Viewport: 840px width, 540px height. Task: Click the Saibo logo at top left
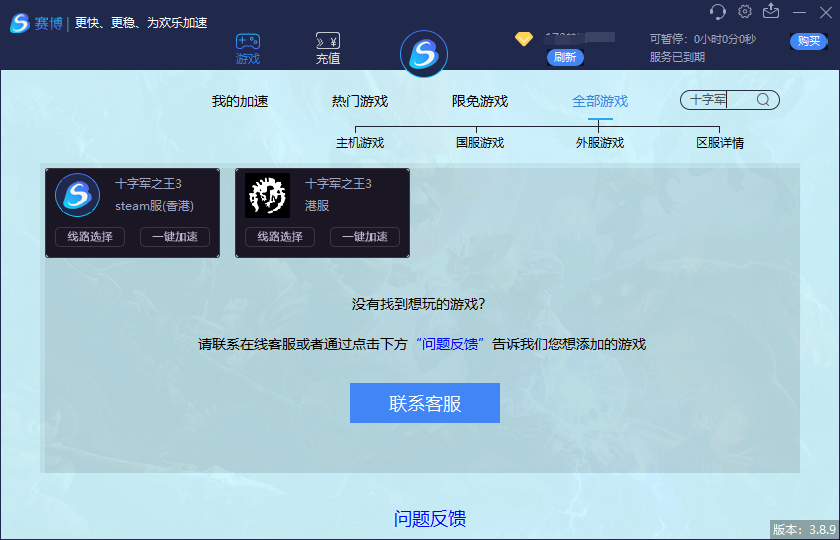(x=20, y=23)
